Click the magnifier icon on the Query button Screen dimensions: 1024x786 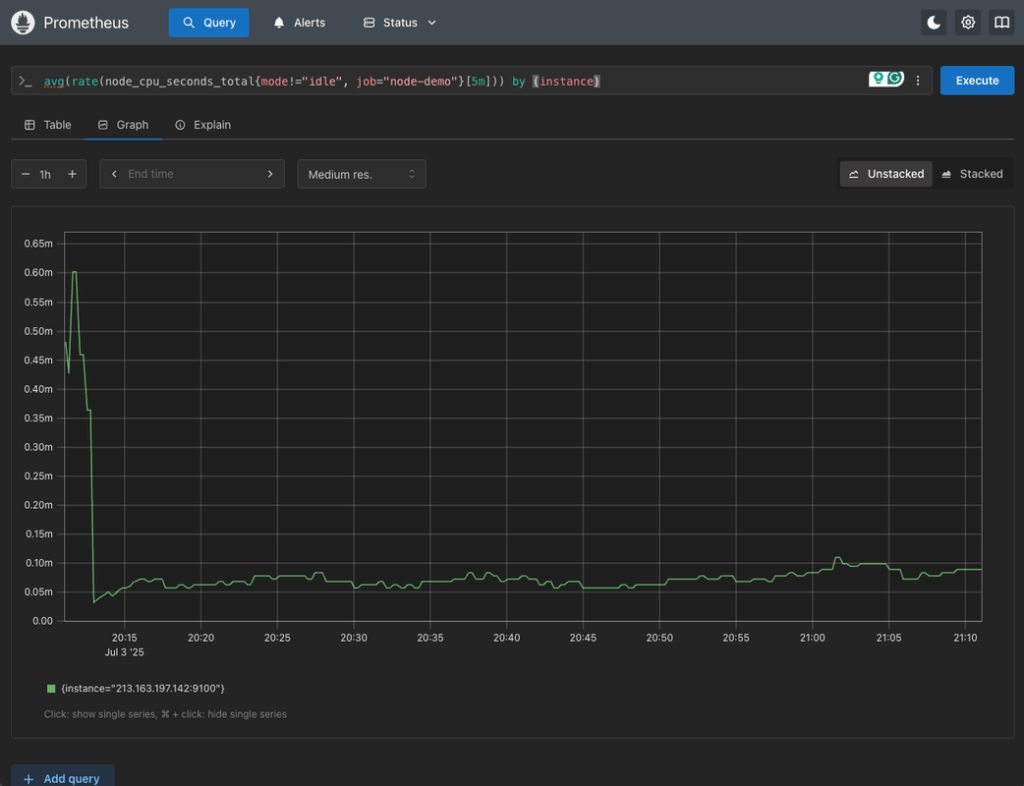coord(189,22)
